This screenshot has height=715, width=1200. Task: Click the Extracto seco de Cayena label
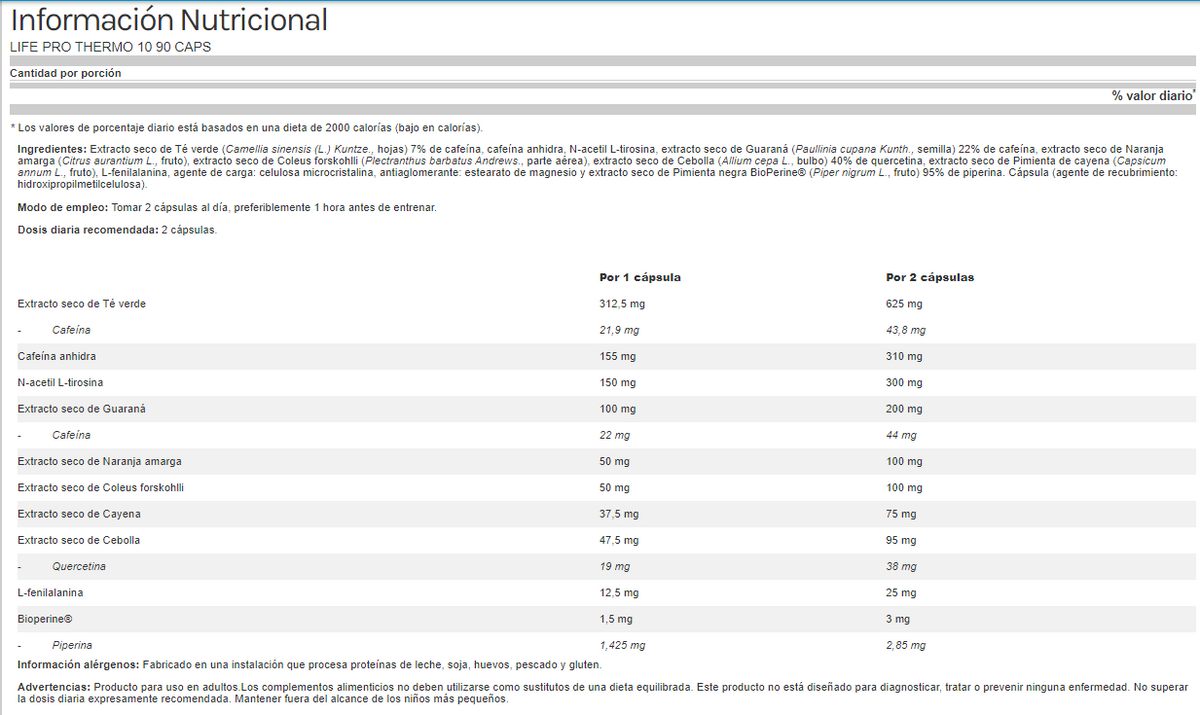point(79,514)
